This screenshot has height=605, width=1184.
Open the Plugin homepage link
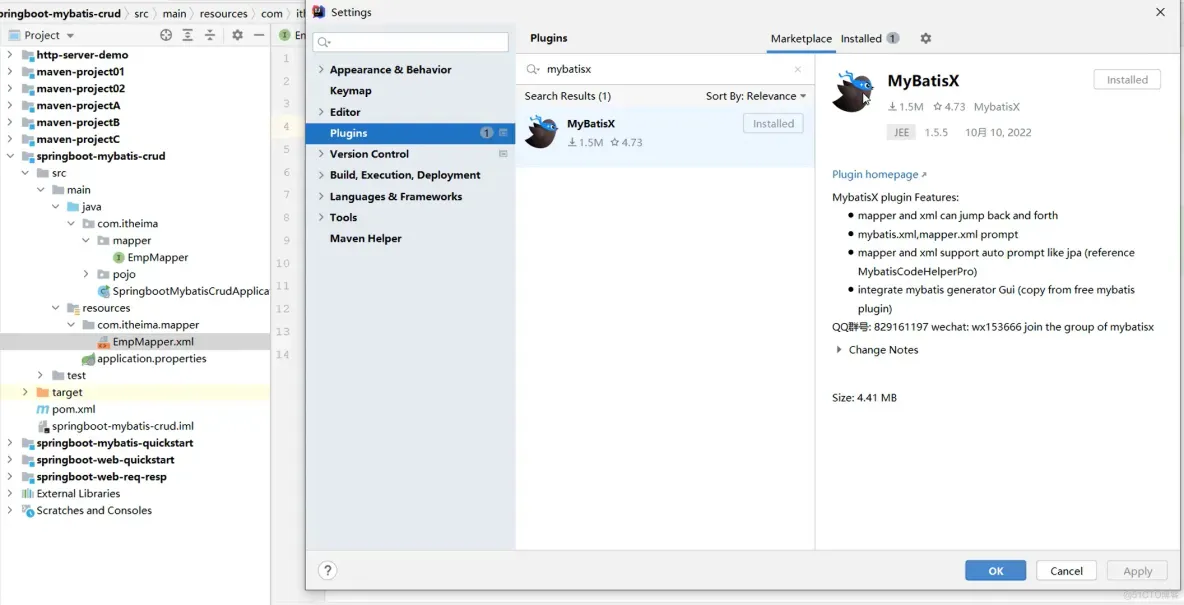(879, 174)
